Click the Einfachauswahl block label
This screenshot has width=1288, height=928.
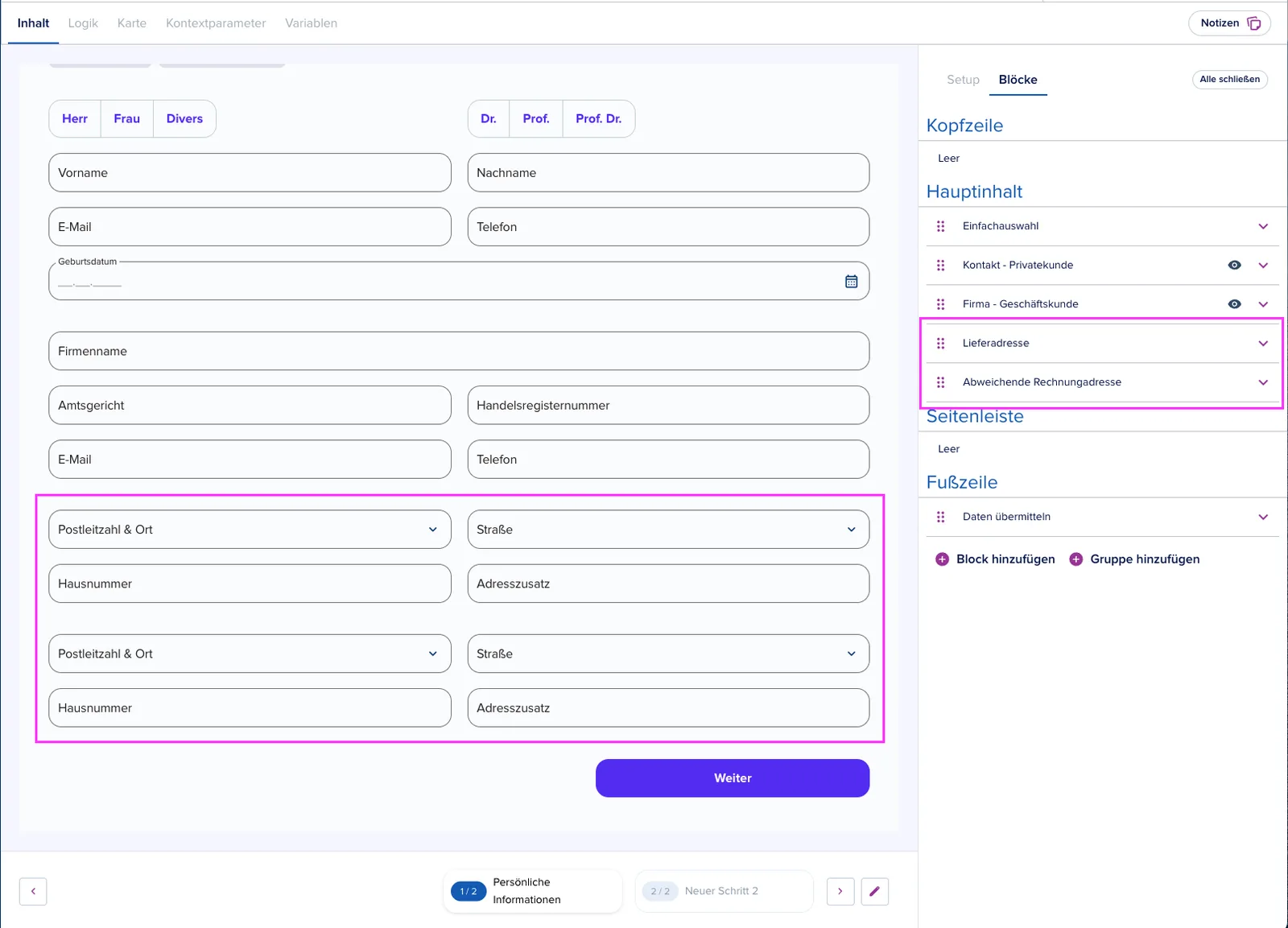(1001, 226)
